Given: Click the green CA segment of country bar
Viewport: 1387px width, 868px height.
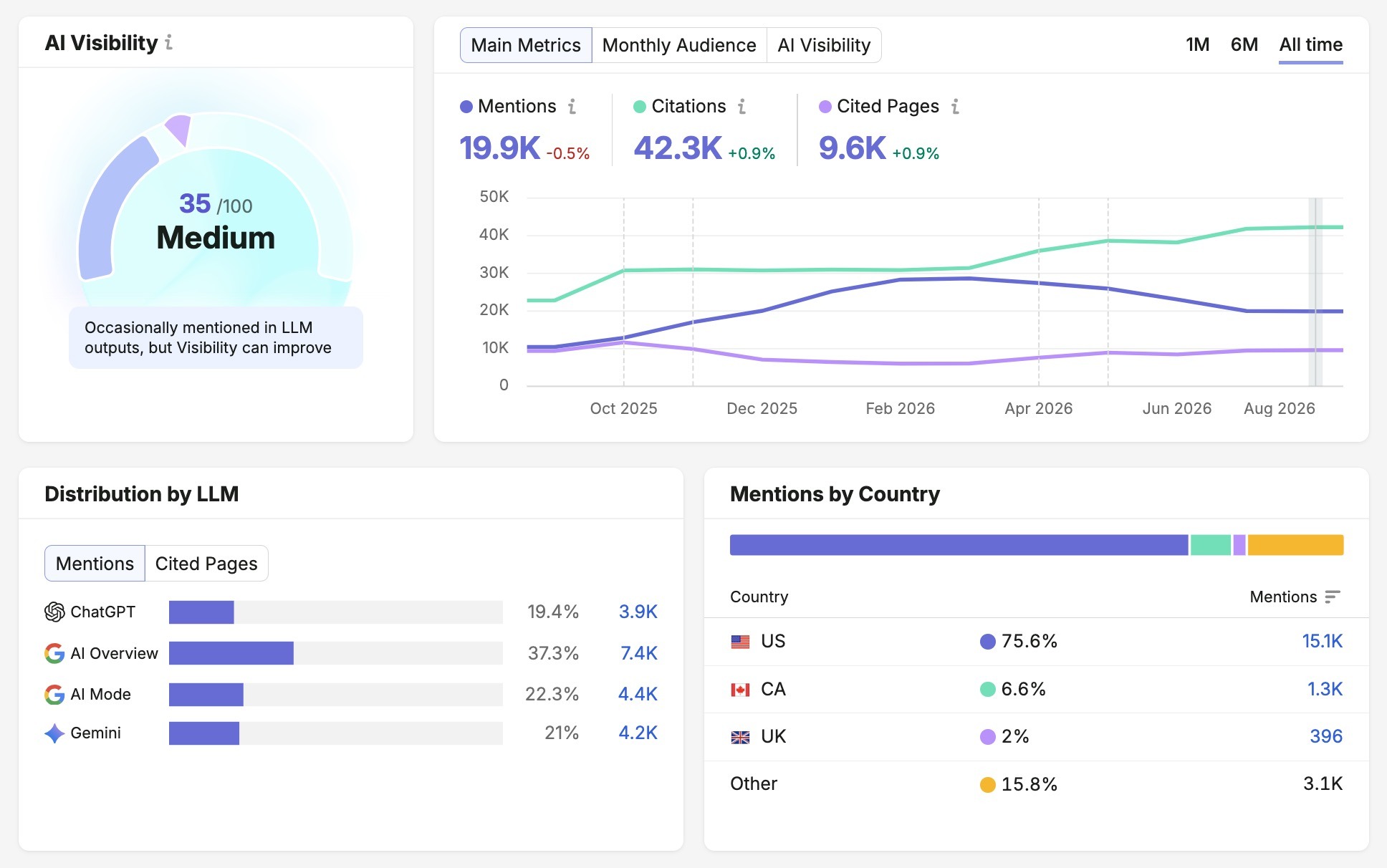Looking at the screenshot, I should (1211, 545).
